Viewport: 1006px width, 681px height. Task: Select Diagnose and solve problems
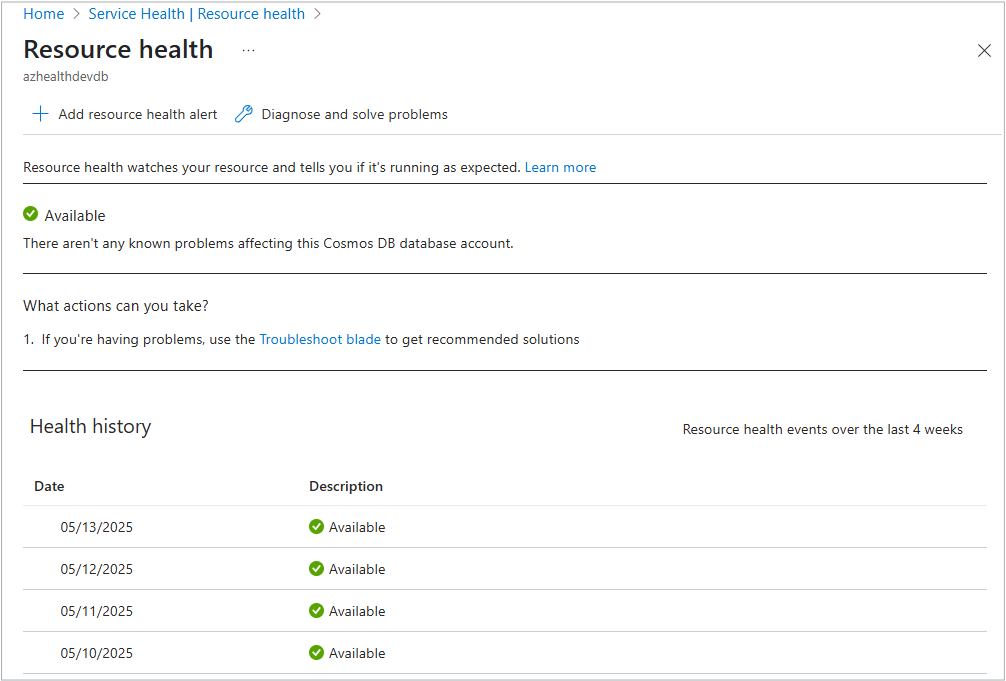coord(354,114)
